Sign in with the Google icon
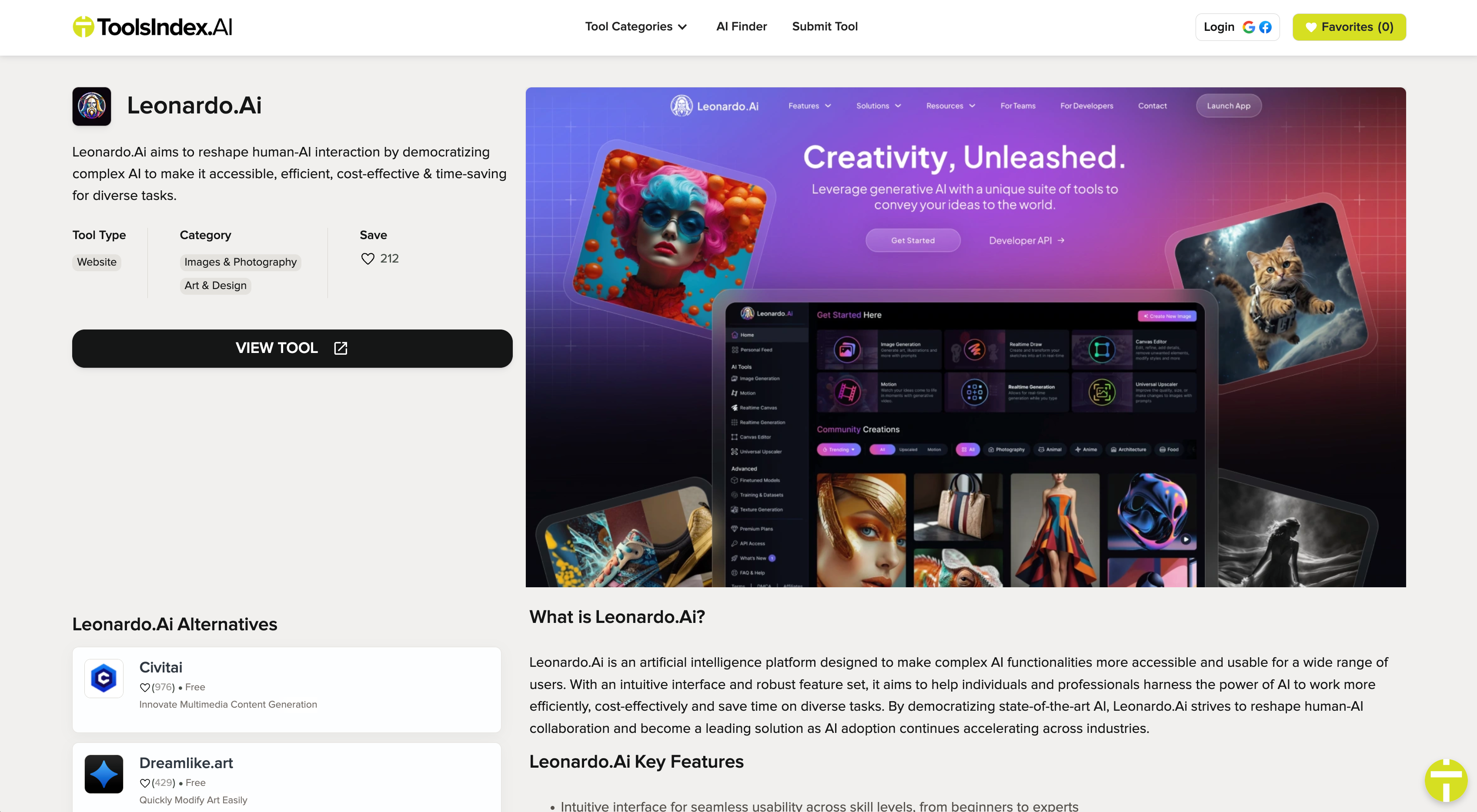Viewport: 1477px width, 812px height. point(1248,27)
